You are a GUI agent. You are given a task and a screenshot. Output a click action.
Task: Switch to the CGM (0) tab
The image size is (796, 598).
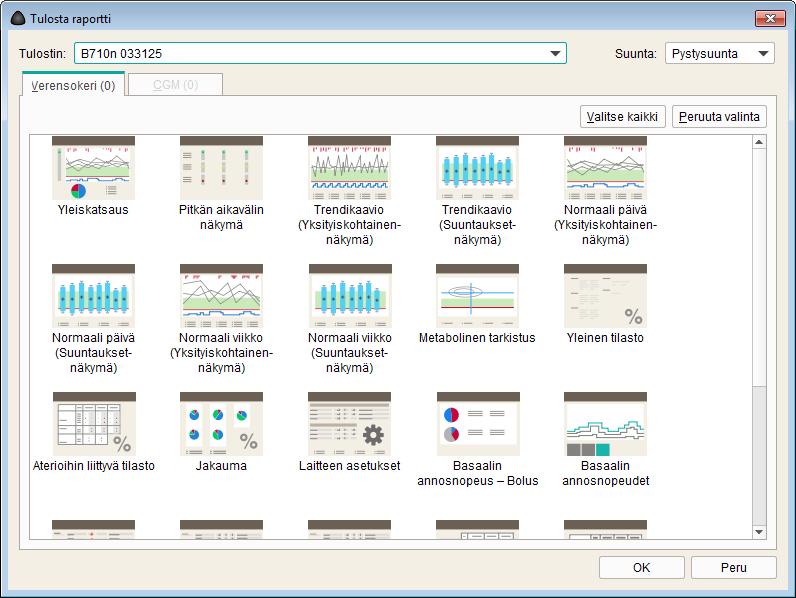[x=176, y=85]
